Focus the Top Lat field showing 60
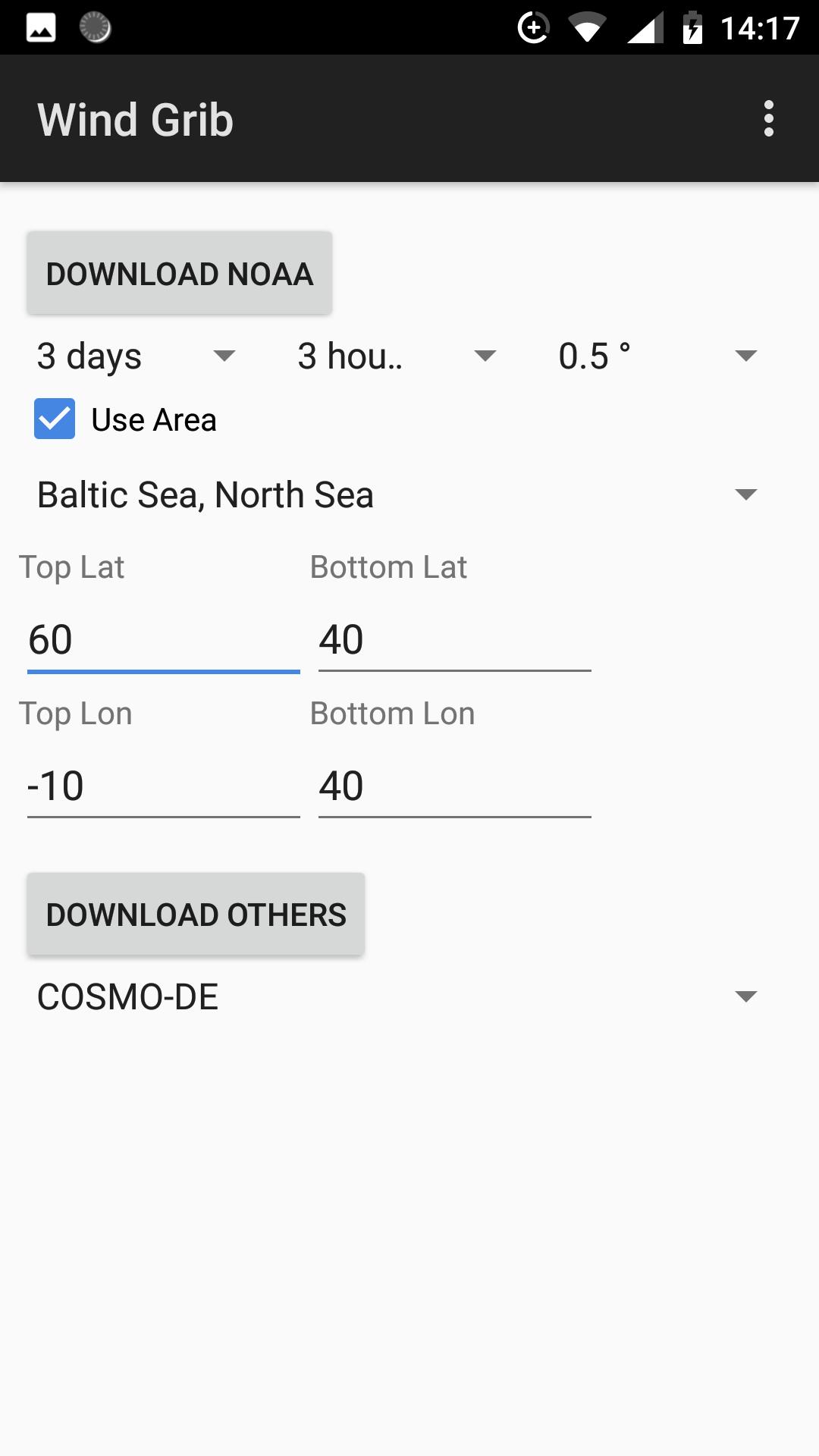The height and width of the screenshot is (1456, 819). click(x=164, y=639)
